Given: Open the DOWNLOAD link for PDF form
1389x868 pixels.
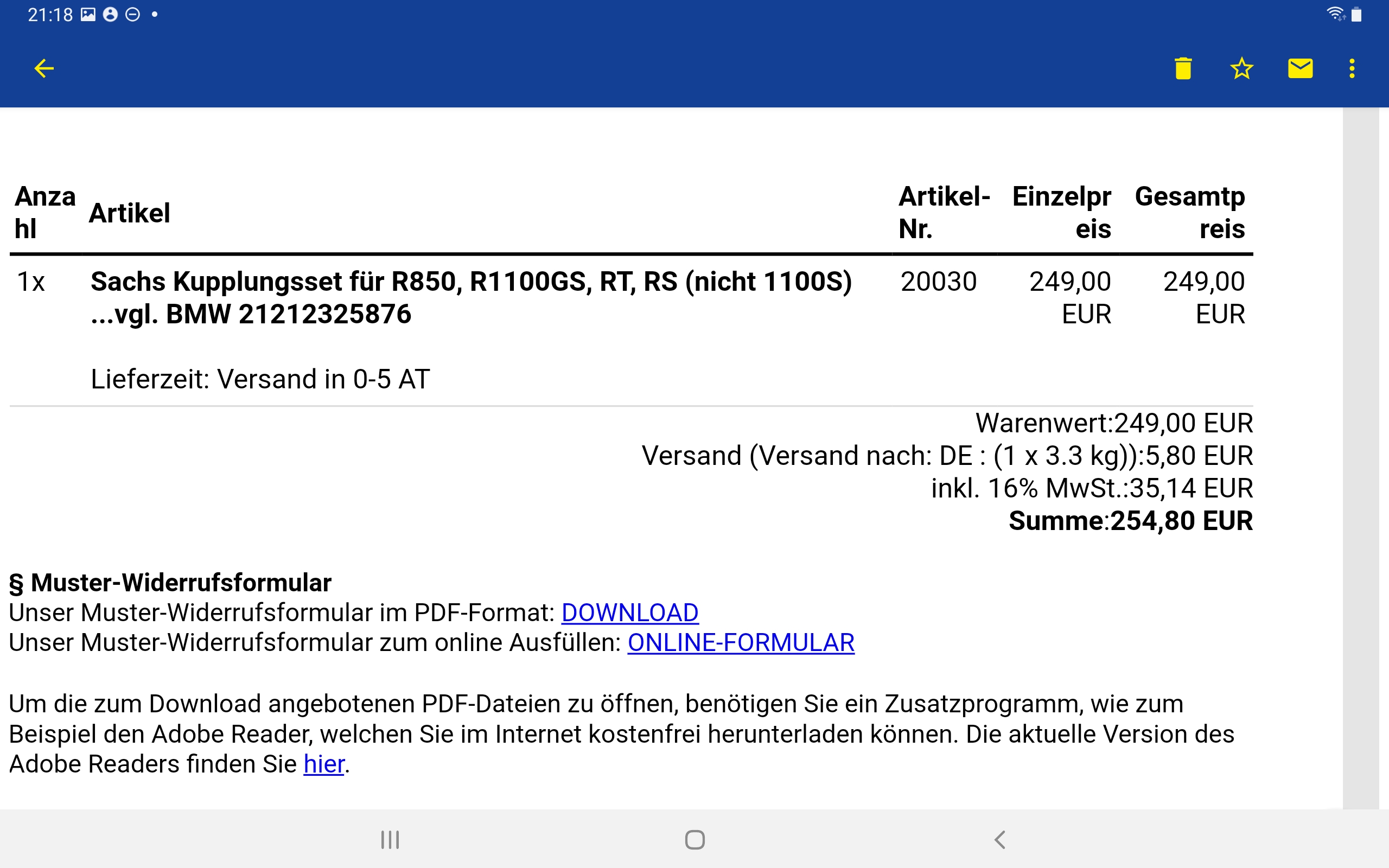Looking at the screenshot, I should pyautogui.click(x=629, y=613).
